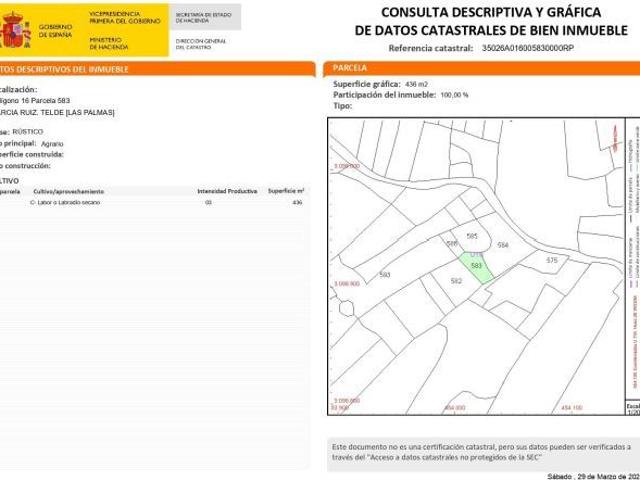Select the green highlighted parcel 583

476,267
